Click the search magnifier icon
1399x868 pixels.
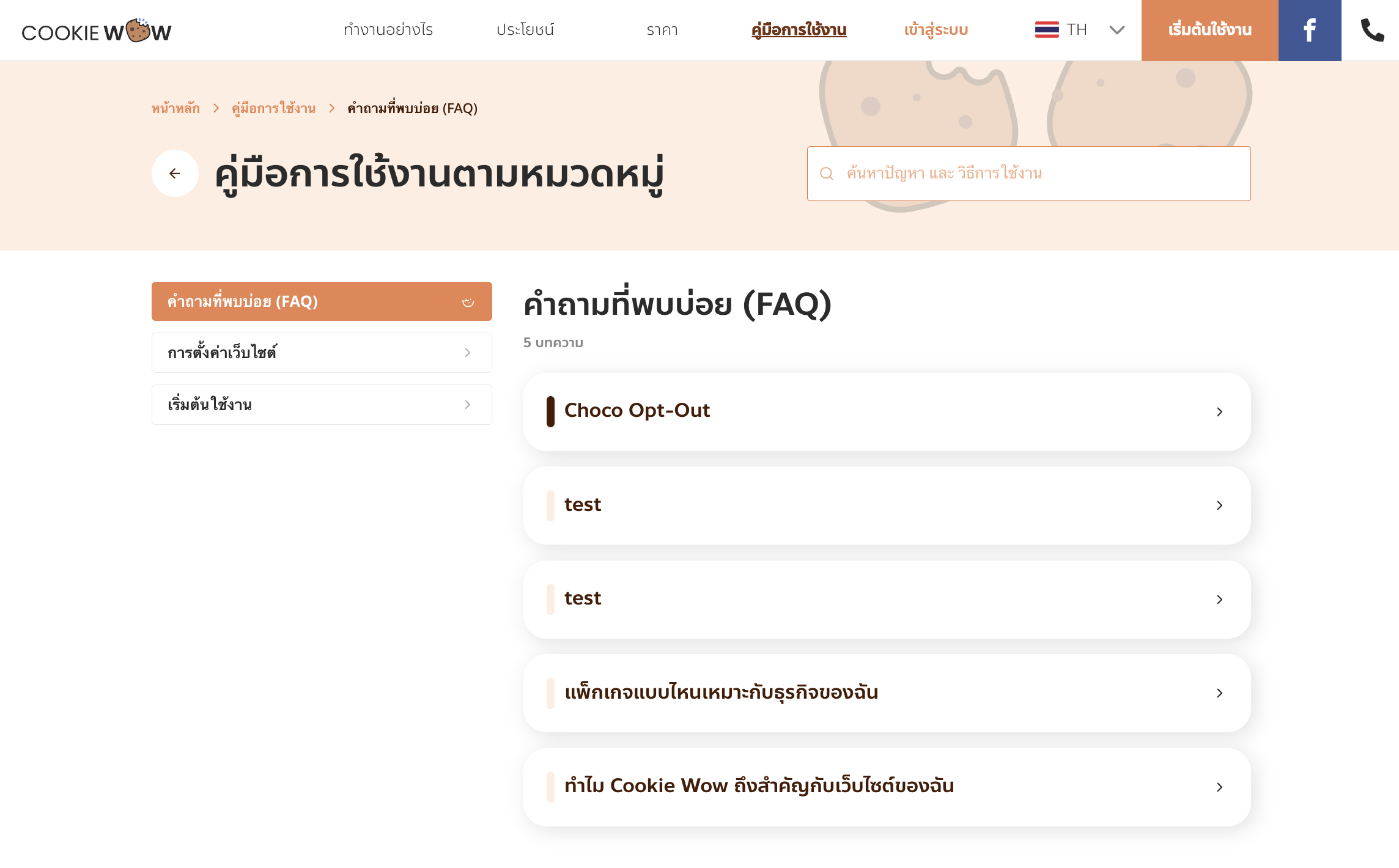pos(827,174)
